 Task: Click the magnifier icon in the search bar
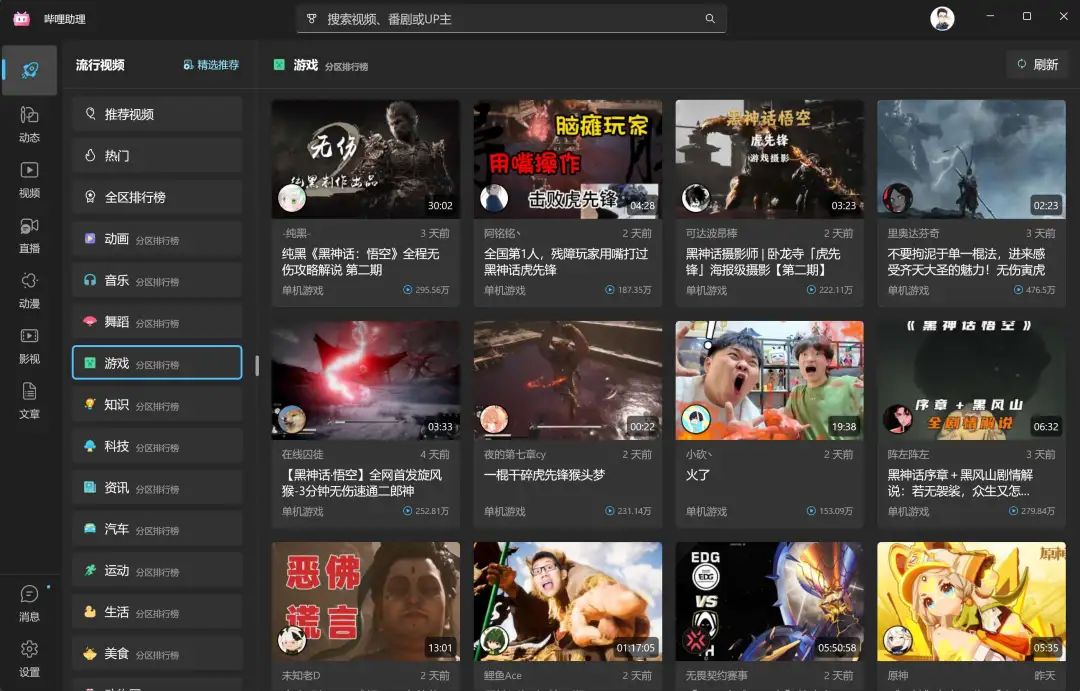click(710, 18)
